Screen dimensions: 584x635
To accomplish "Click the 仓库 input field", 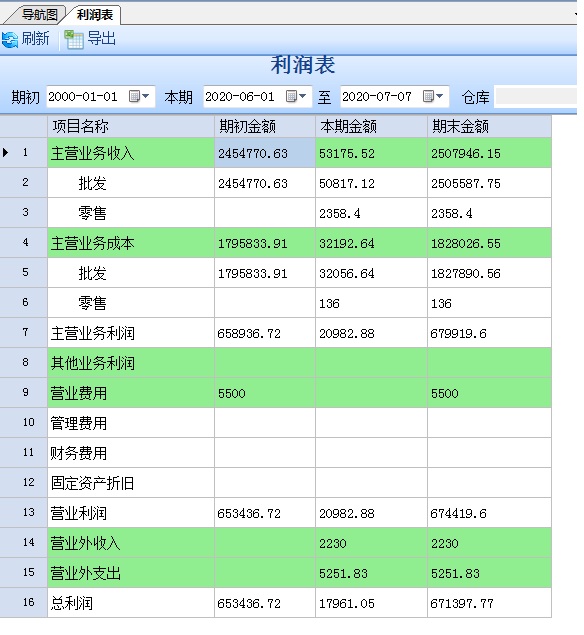I will point(535,97).
